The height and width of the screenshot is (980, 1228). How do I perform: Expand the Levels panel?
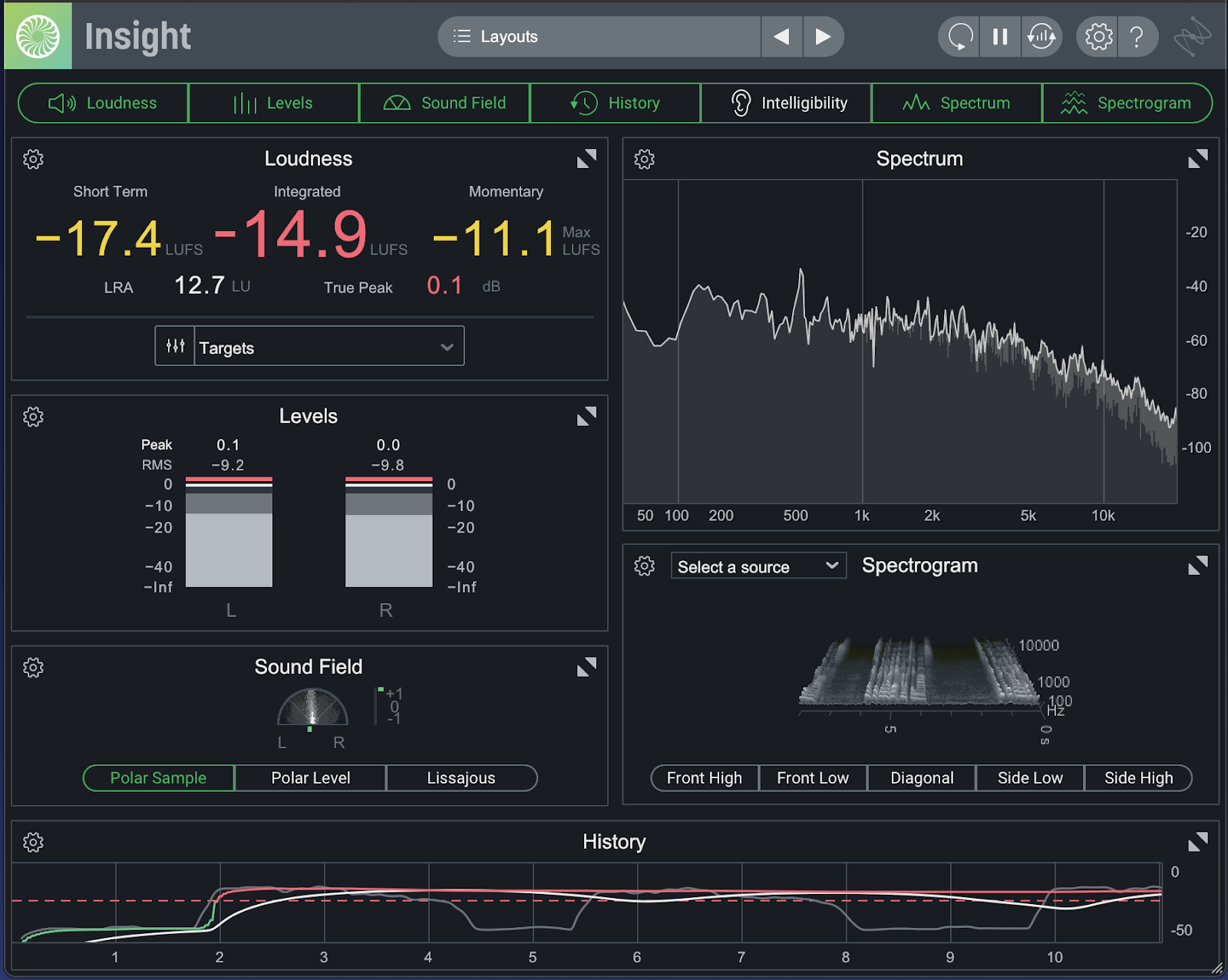[586, 416]
